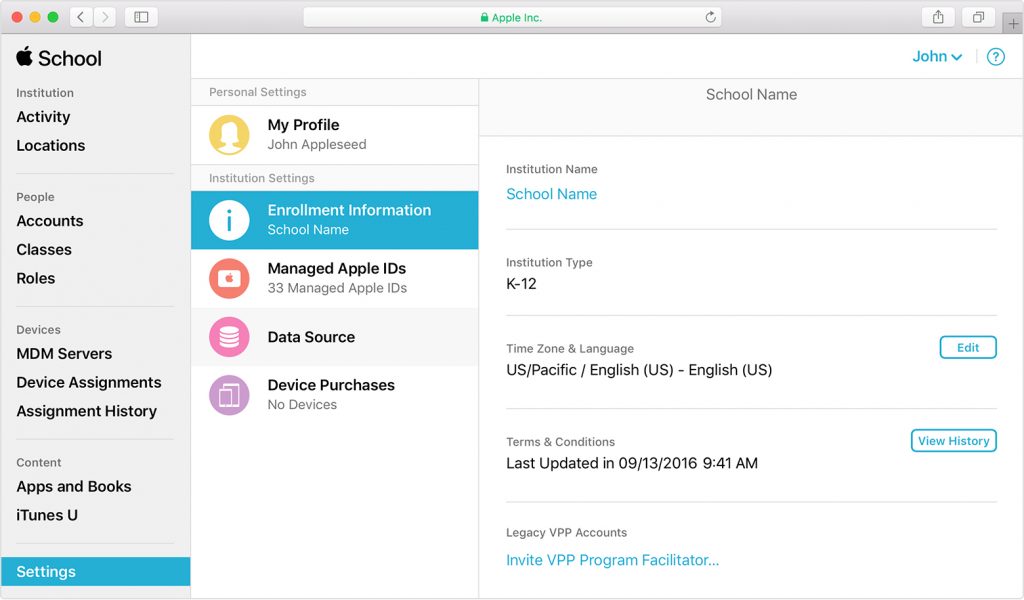Click View History for Terms & Conditions
The width and height of the screenshot is (1024, 600).
click(x=953, y=441)
